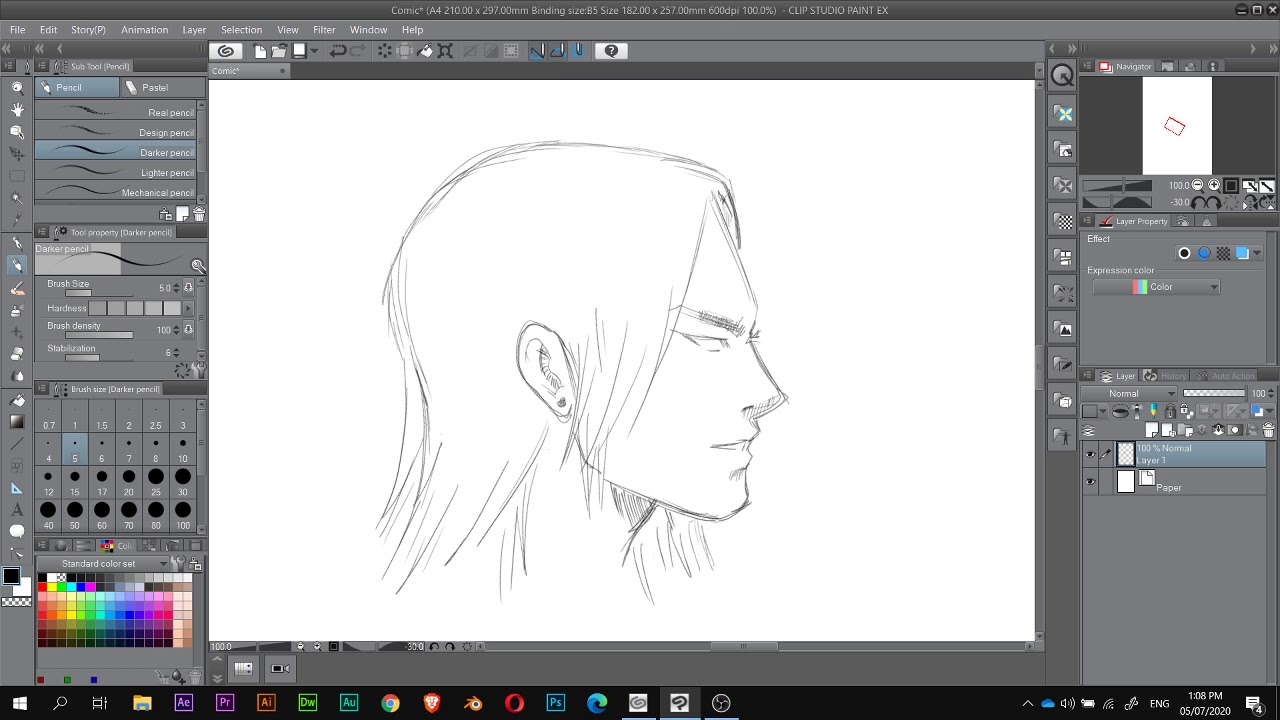Click the delete sub tool trash icon

pyautogui.click(x=198, y=214)
